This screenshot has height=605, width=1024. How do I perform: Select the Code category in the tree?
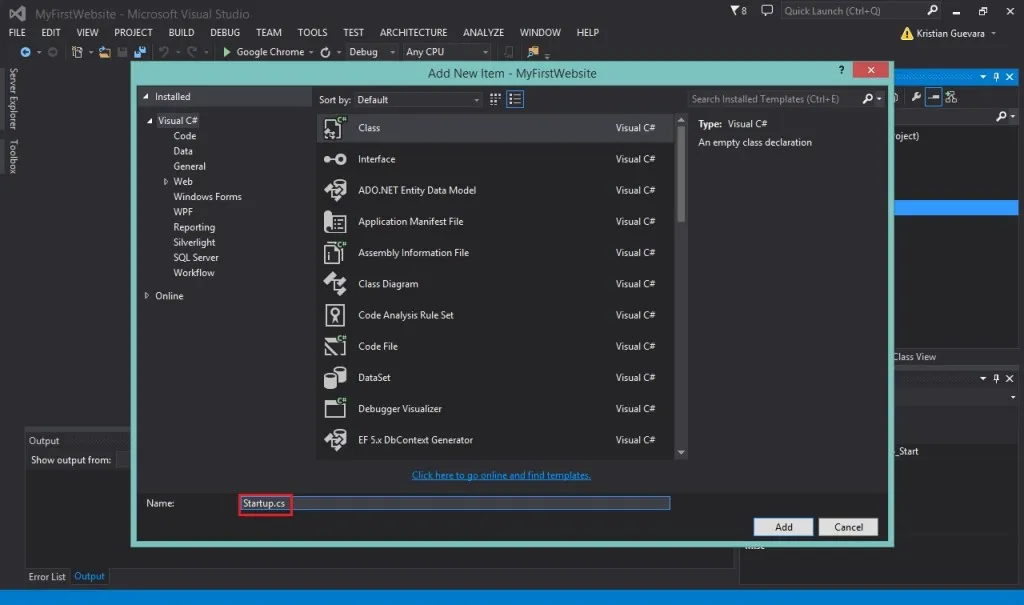pos(185,136)
